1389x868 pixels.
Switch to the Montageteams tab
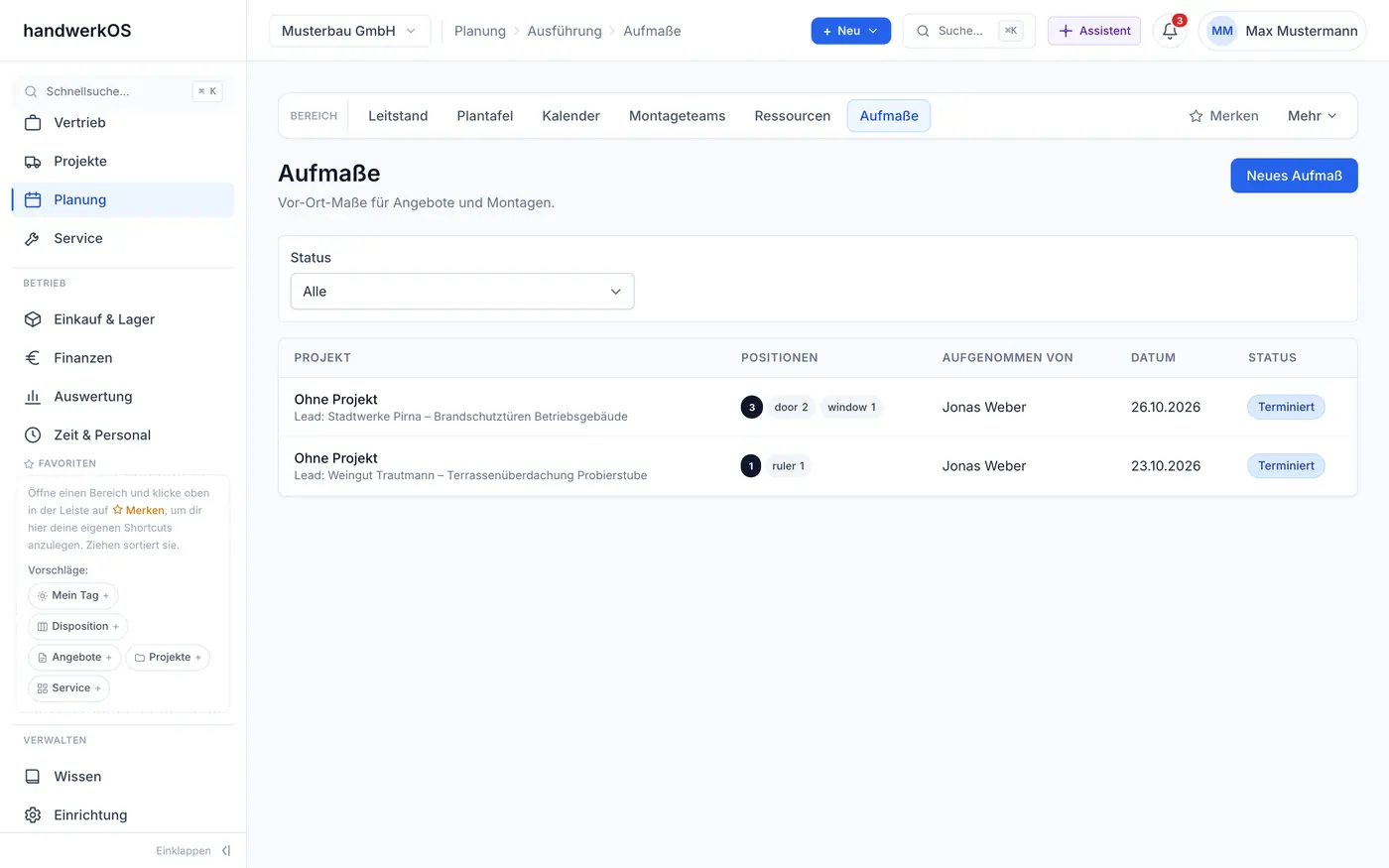[x=678, y=116]
